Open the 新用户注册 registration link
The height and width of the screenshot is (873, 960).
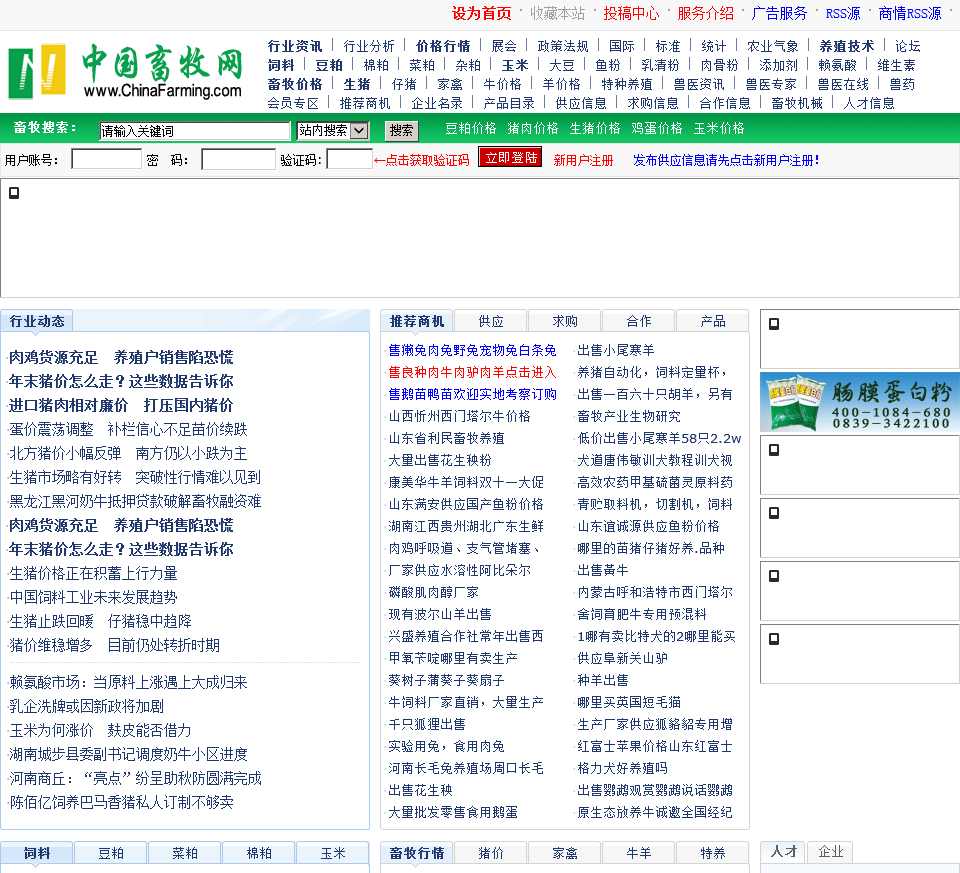click(583, 160)
